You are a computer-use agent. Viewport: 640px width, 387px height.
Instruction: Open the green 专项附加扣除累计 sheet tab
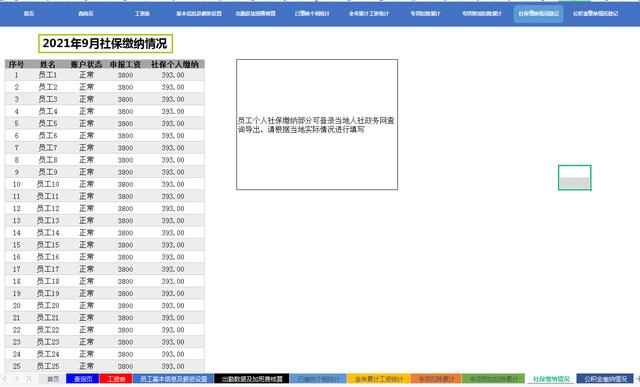pyautogui.click(x=493, y=379)
